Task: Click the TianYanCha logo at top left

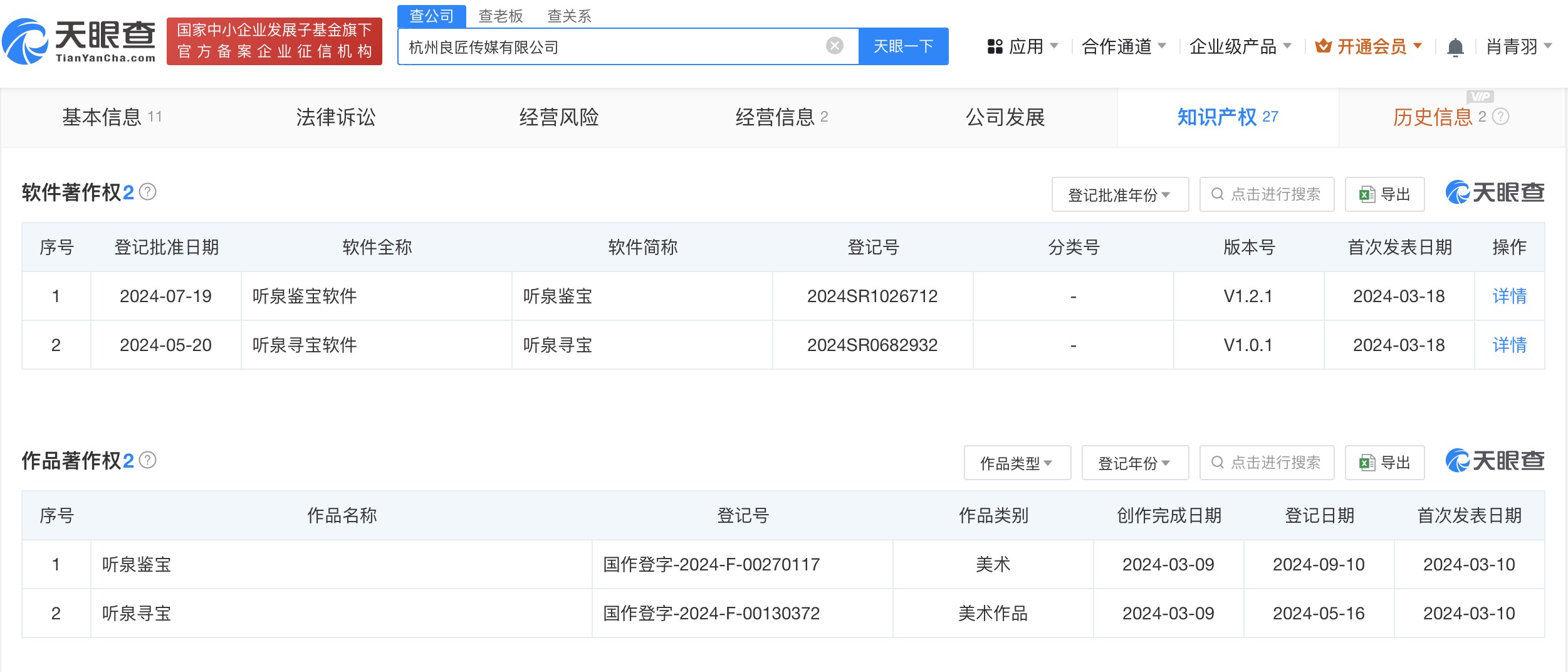Action: (x=79, y=41)
